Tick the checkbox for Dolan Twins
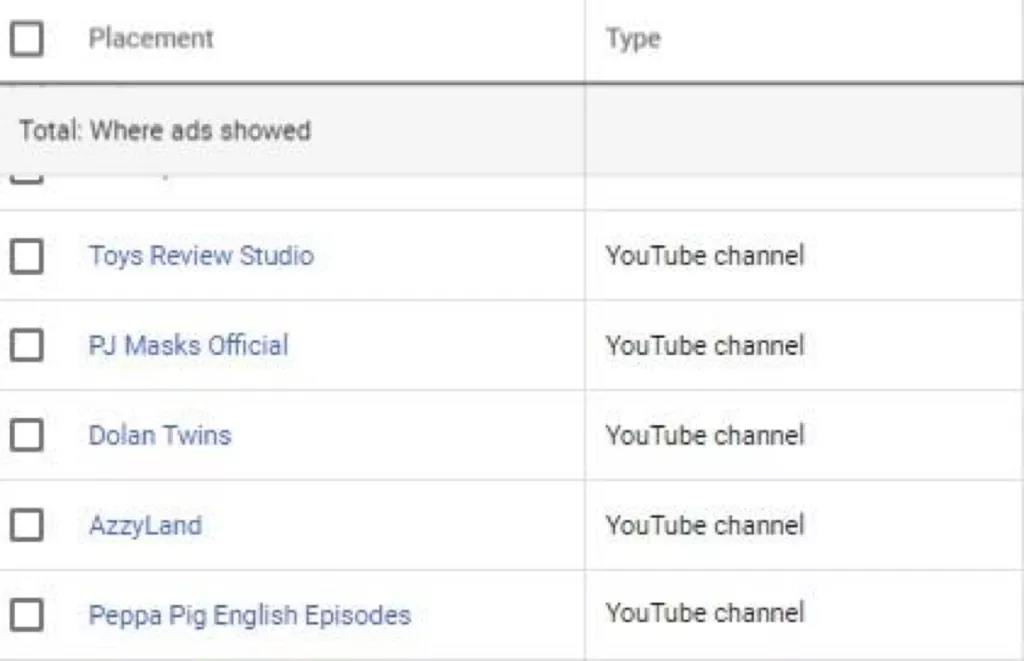 pyautogui.click(x=27, y=435)
